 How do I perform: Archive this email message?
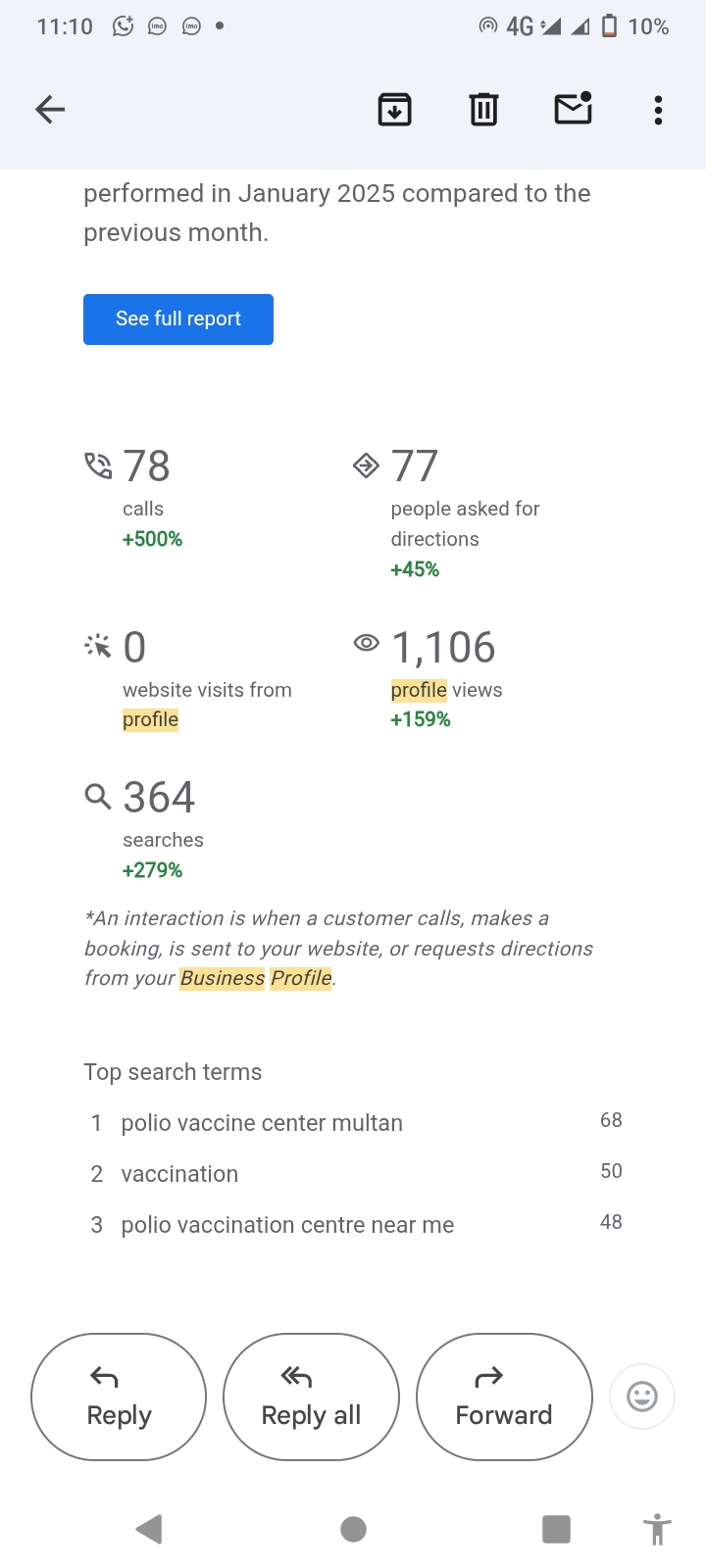[x=394, y=110]
